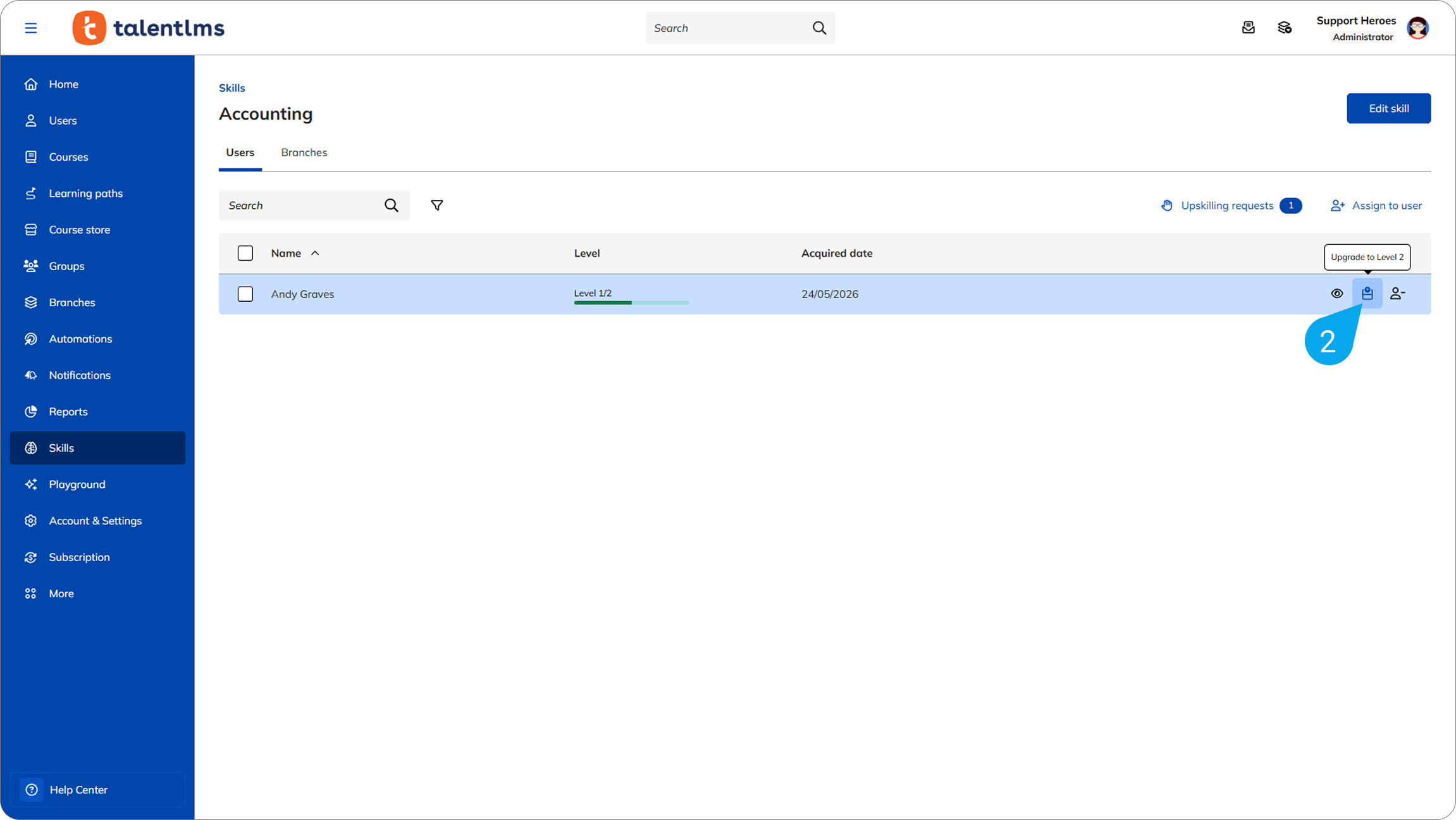Viewport: 1456px width, 820px height.
Task: Click Support Heroes account name
Action: [x=1356, y=21]
